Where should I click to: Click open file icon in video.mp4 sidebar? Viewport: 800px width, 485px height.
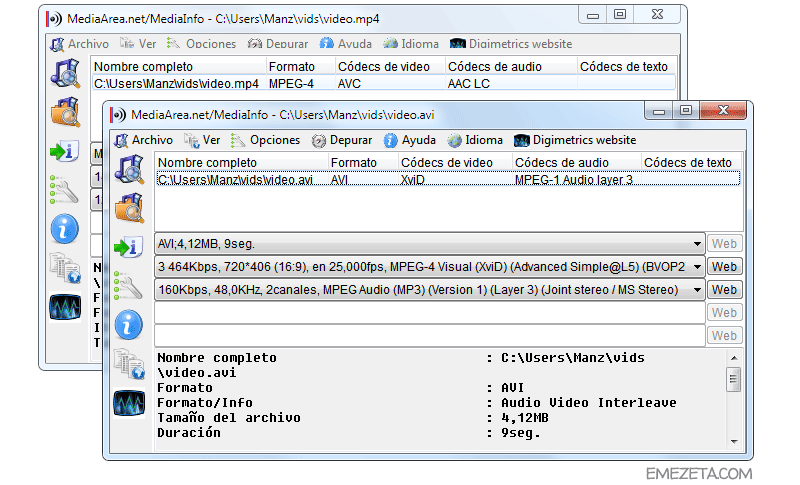(65, 73)
